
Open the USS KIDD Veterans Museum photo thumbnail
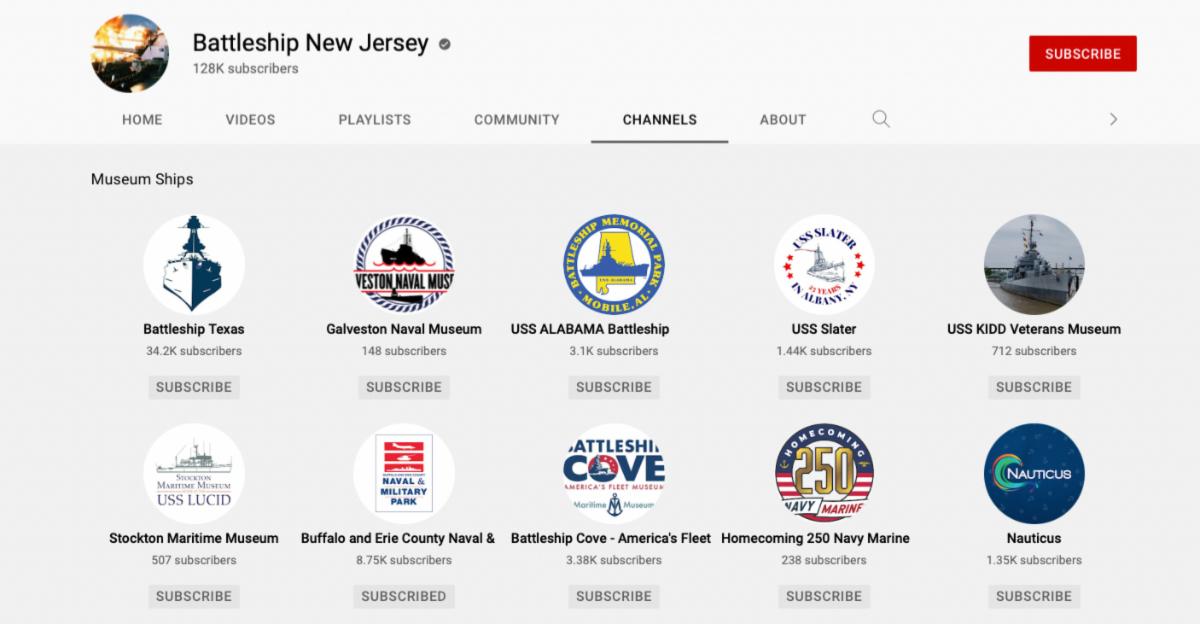(1034, 265)
